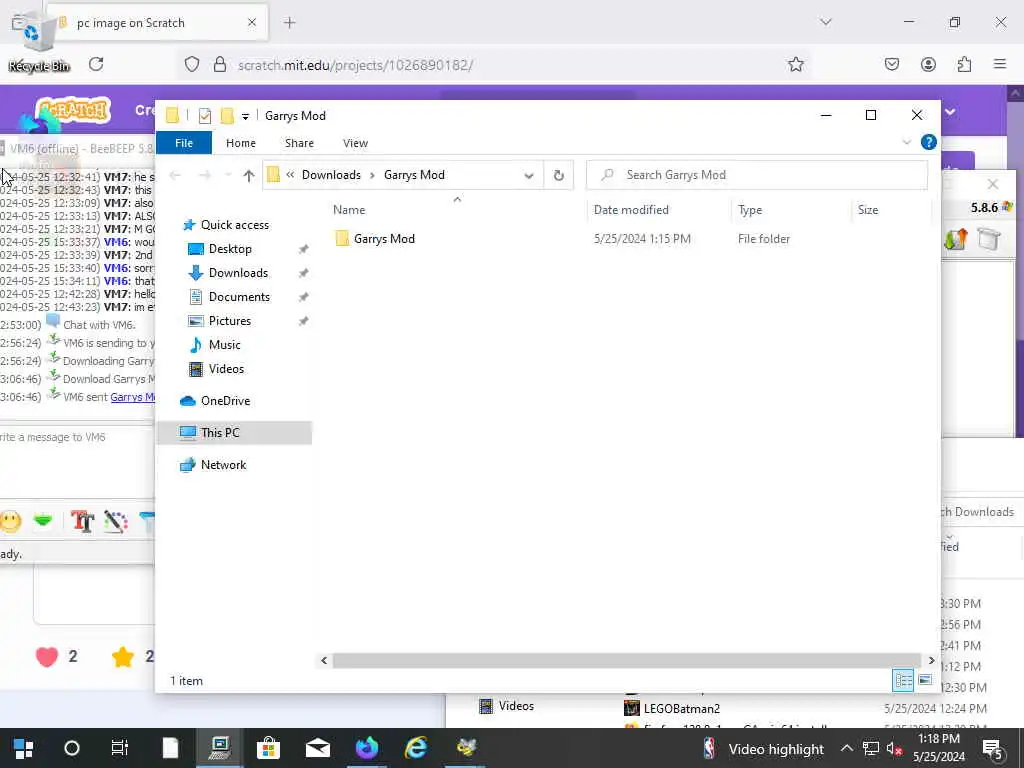Open the list all tabs dropdown
The height and width of the screenshot is (768, 1024).
825,22
